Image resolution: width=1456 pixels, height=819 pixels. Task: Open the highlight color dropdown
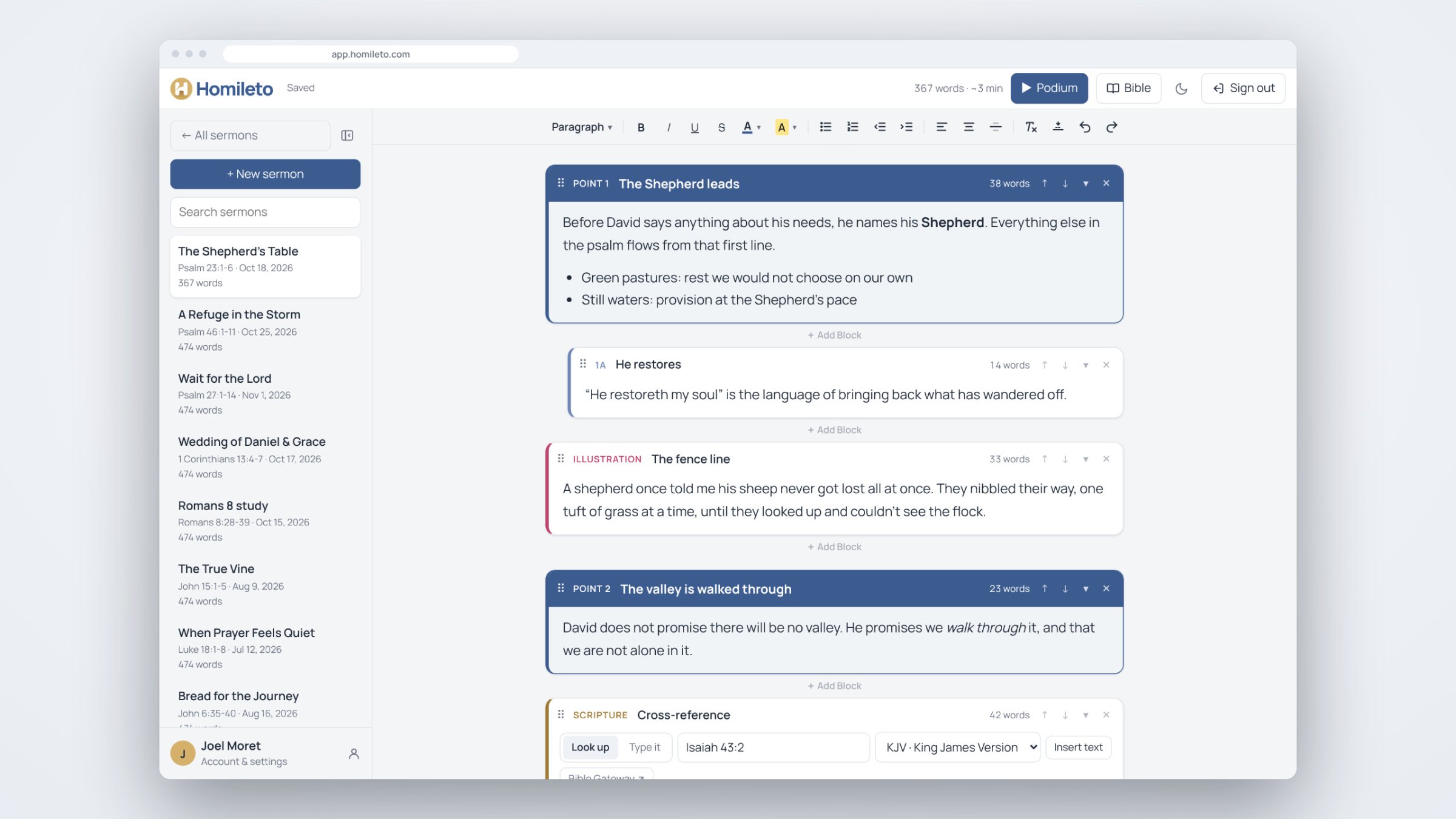786,127
